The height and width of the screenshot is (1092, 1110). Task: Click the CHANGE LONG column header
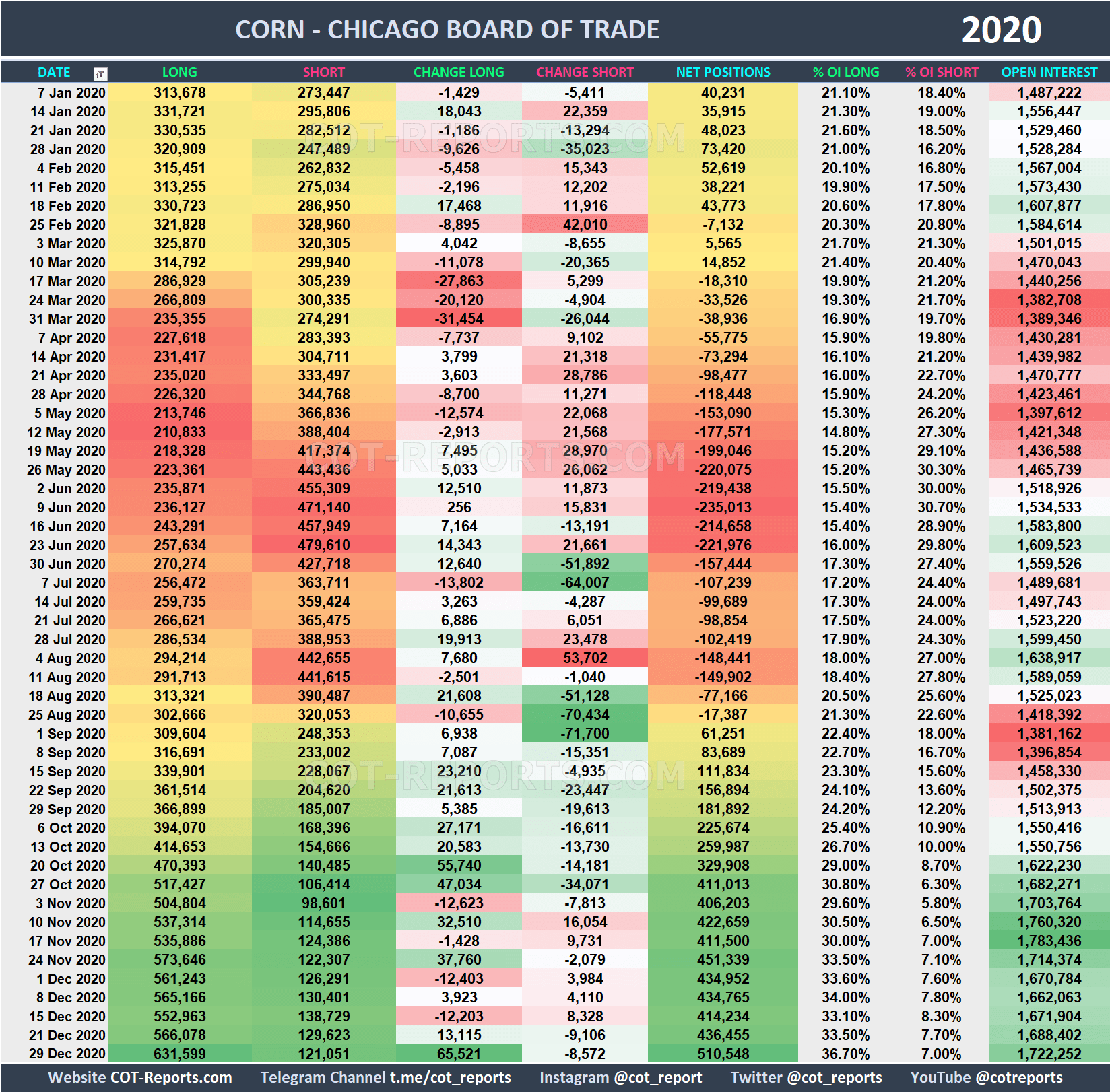pos(459,72)
